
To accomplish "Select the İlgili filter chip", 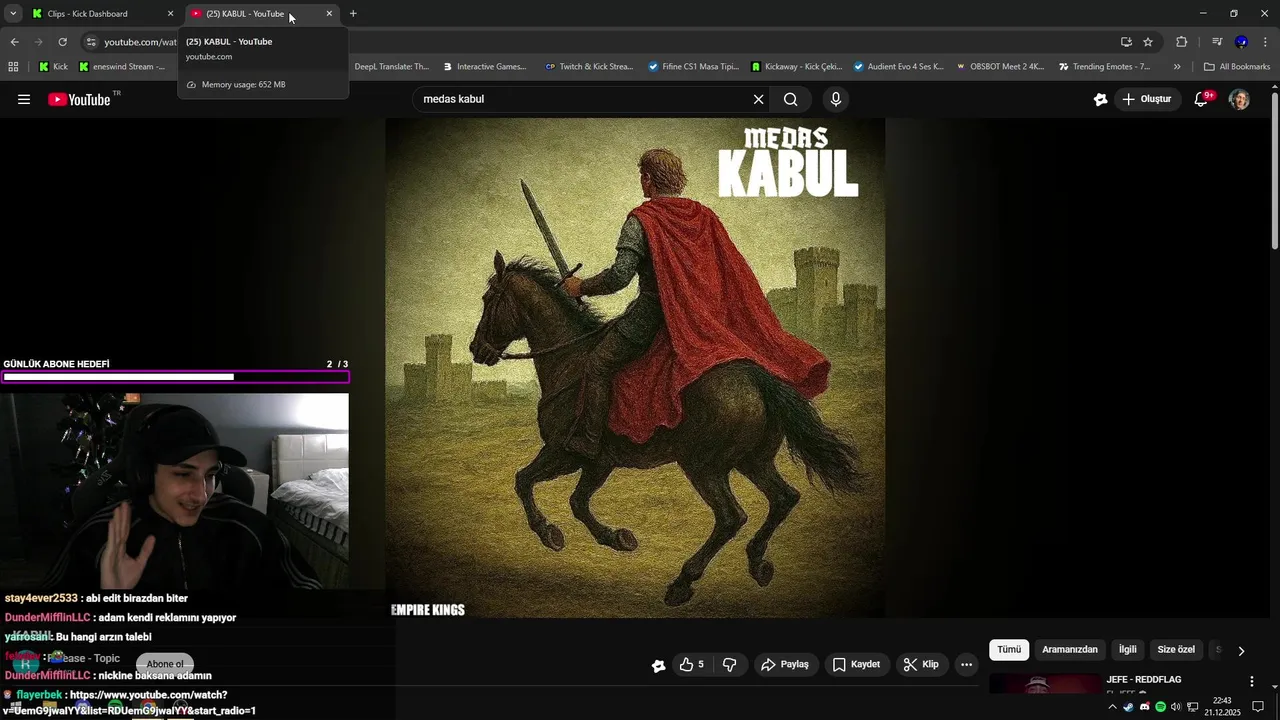I will [1128, 650].
